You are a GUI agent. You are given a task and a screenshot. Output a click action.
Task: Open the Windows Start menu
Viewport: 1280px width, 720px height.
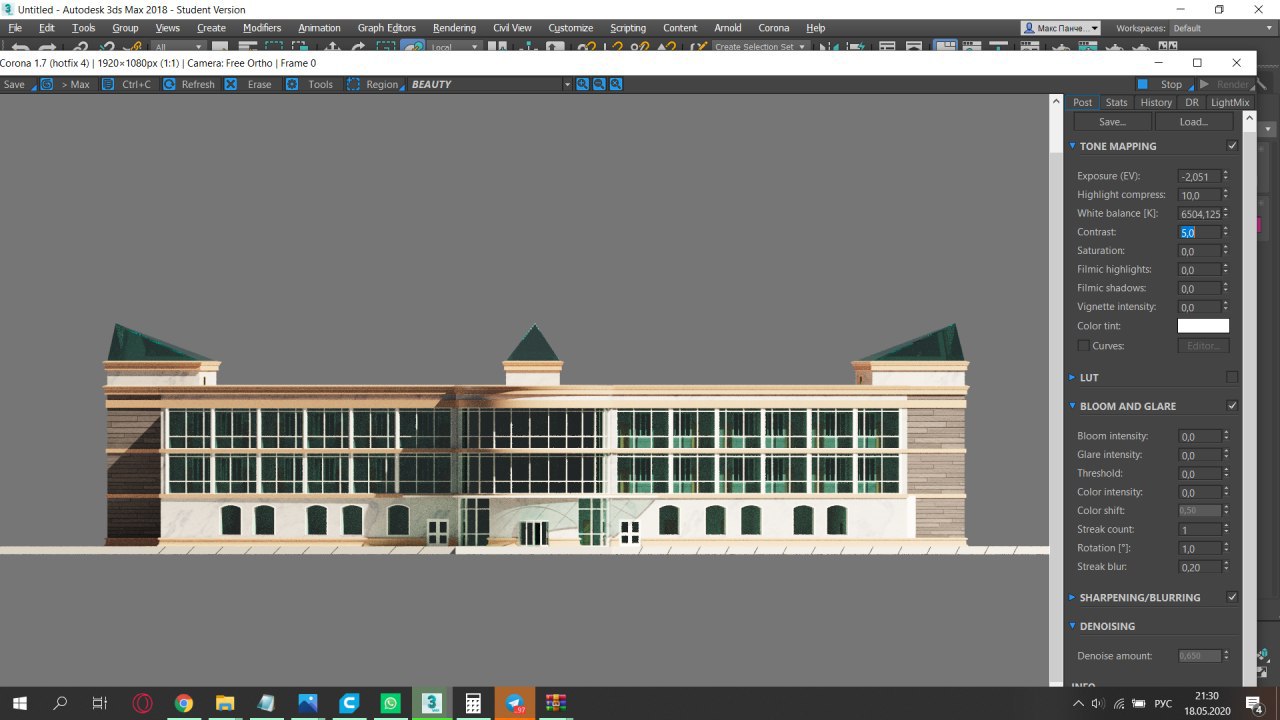pyautogui.click(x=19, y=703)
